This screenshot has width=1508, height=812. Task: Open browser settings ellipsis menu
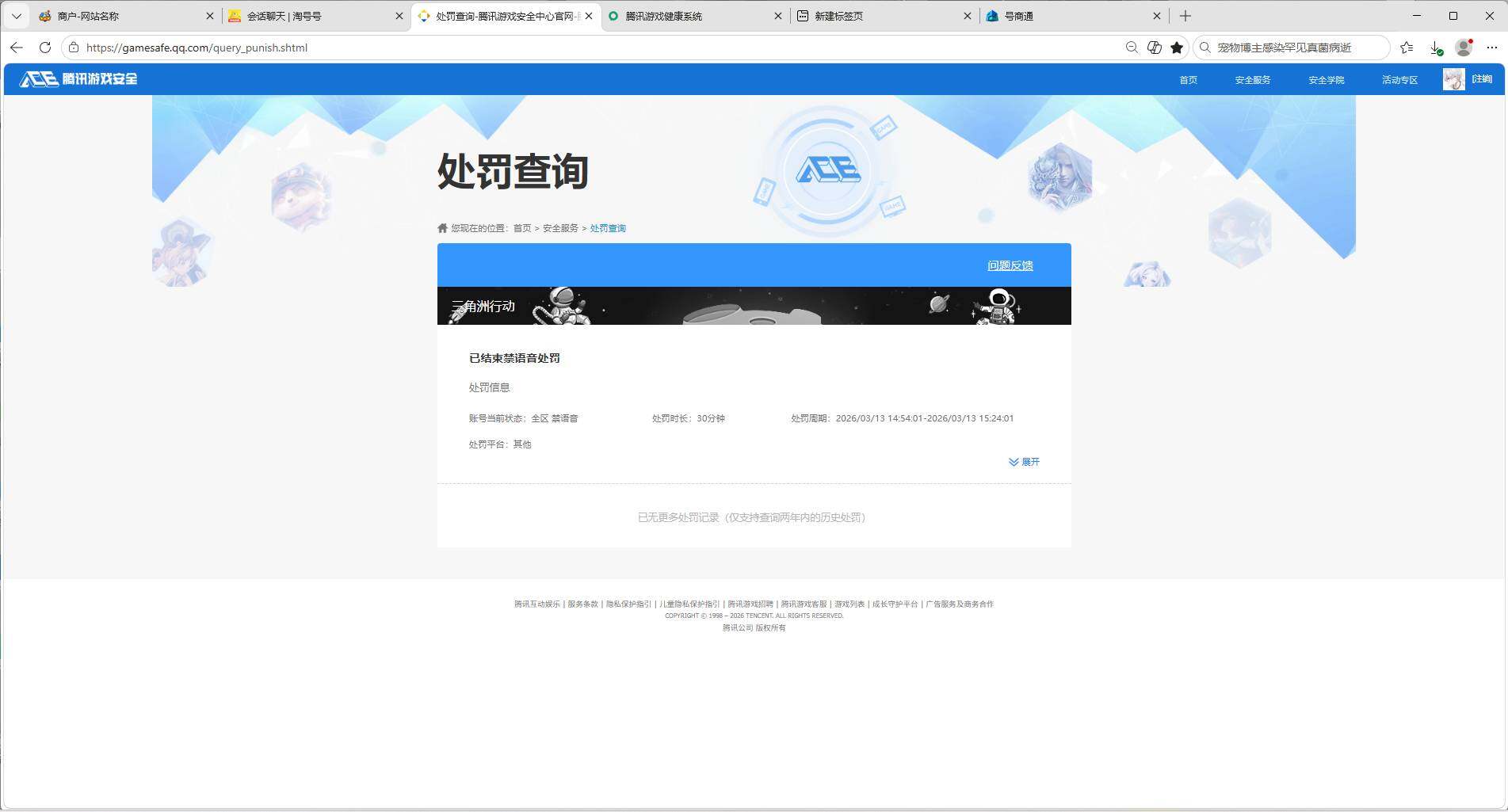(x=1491, y=48)
